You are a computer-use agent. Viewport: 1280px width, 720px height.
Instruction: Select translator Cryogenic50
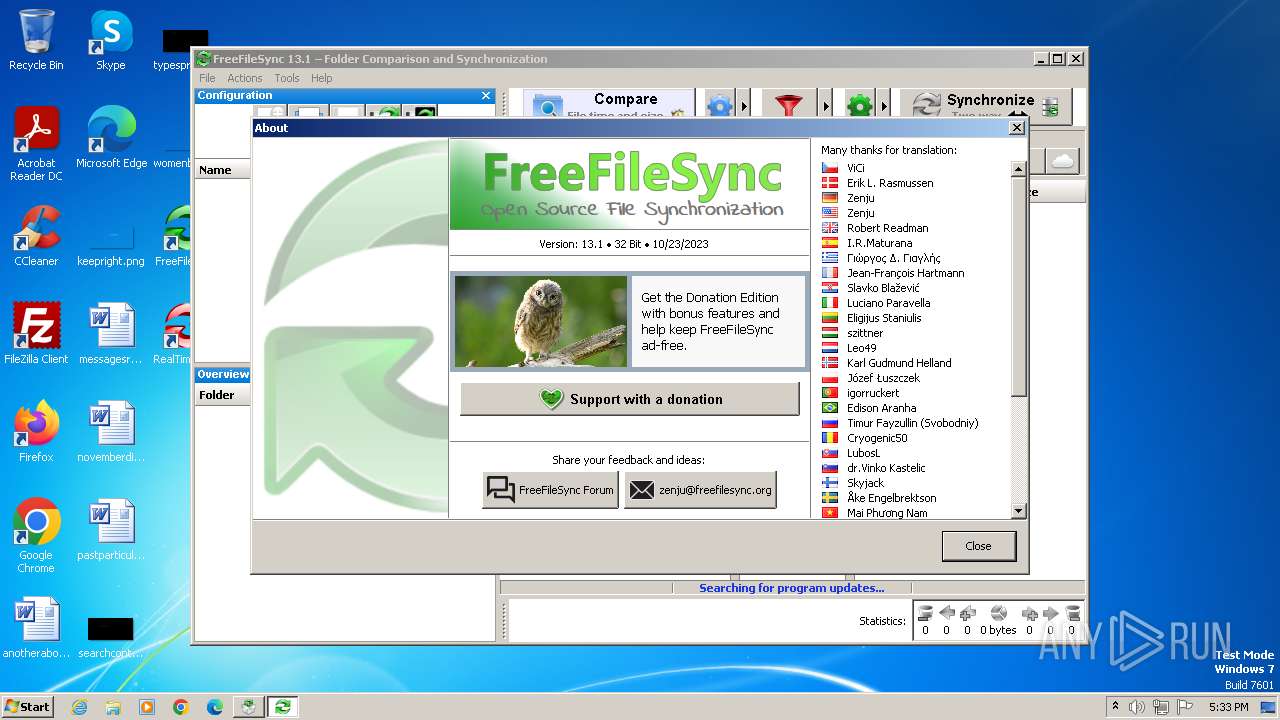(877, 438)
